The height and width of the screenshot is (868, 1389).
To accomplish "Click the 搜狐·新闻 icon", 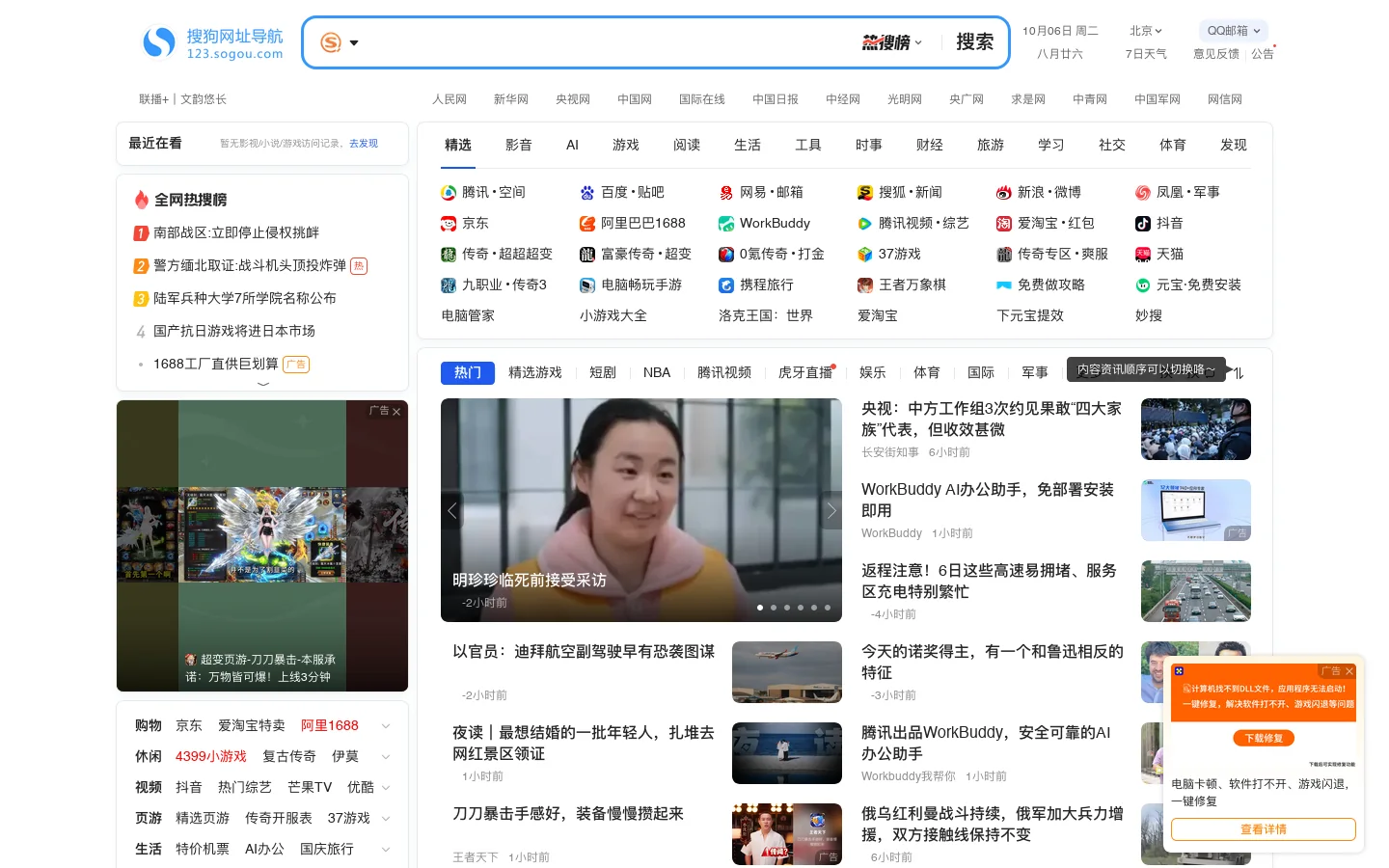I will click(x=865, y=193).
